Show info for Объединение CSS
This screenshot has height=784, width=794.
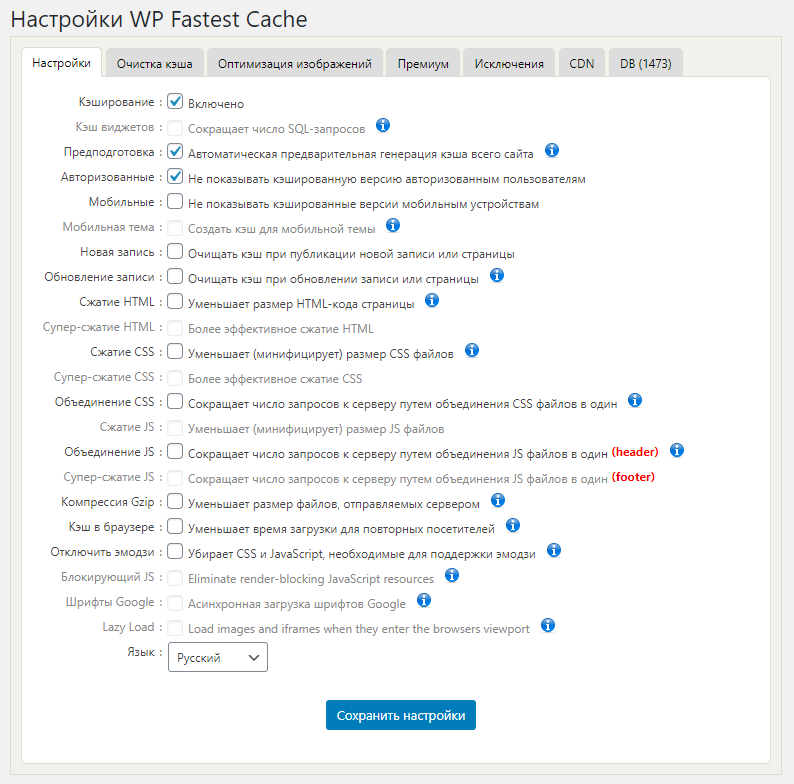[x=635, y=400]
